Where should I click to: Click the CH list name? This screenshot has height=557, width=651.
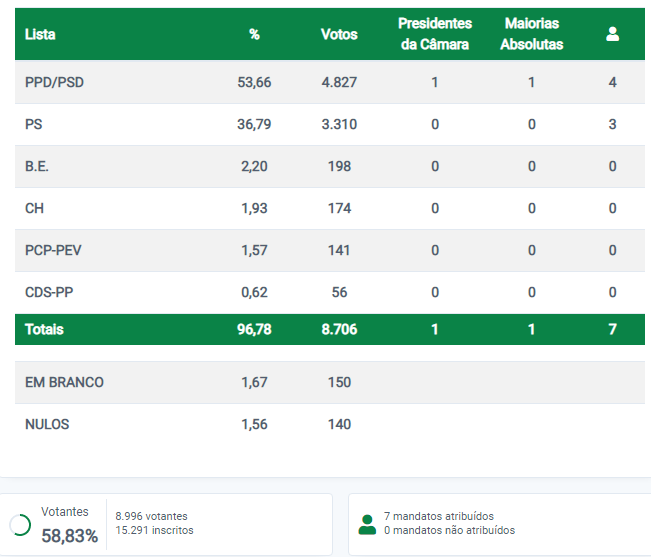(x=34, y=208)
